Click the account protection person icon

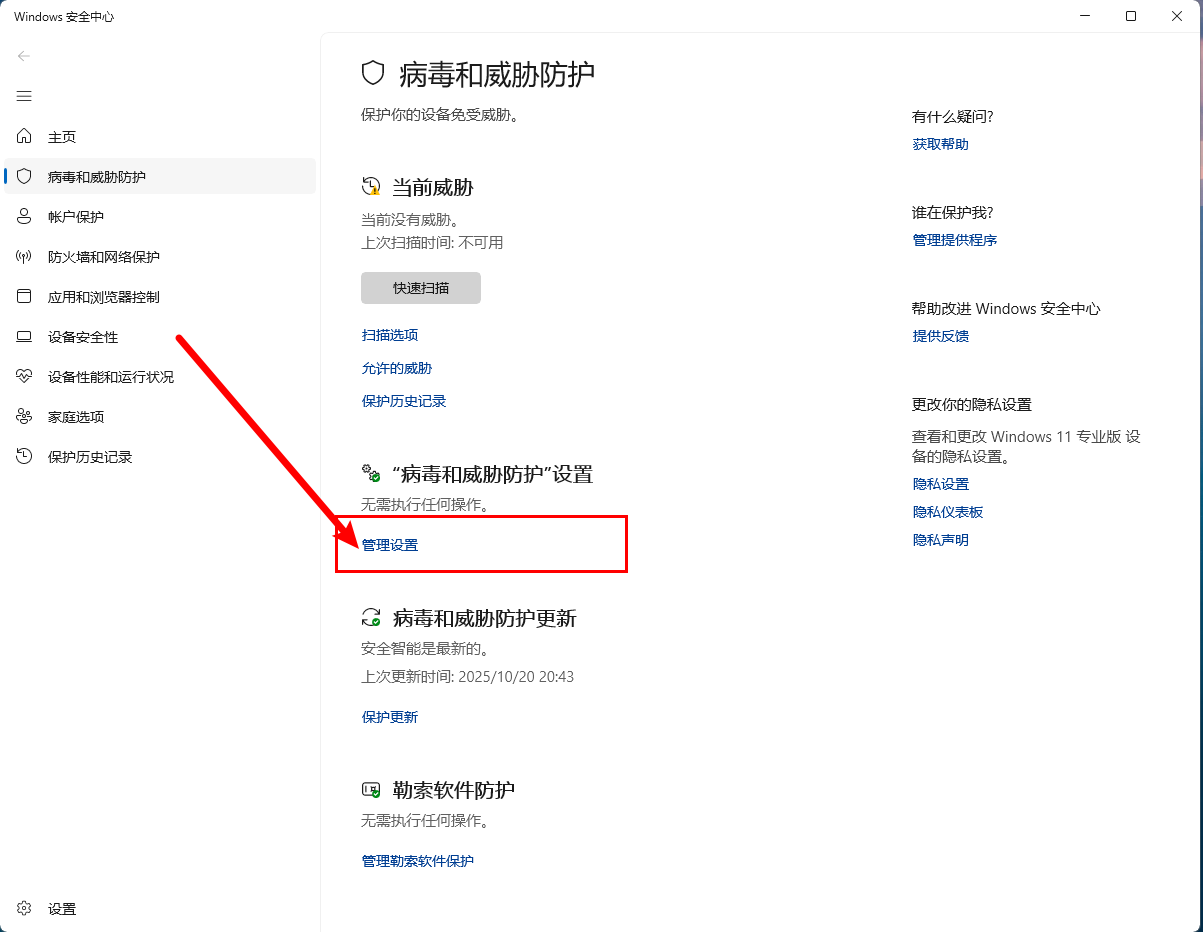24,216
